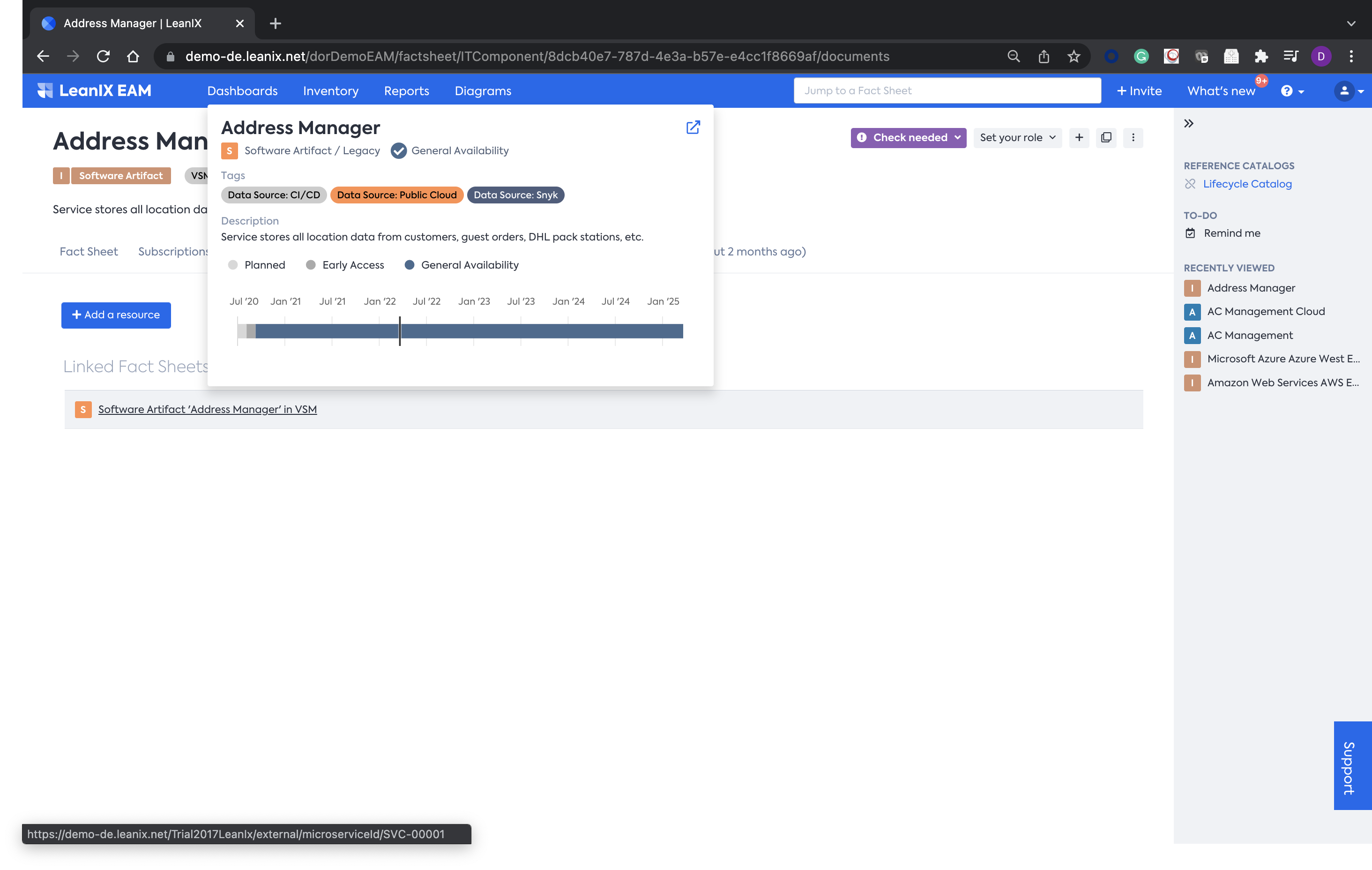The height and width of the screenshot is (870, 1372).
Task: Click the Add a resource button
Action: [x=116, y=315]
